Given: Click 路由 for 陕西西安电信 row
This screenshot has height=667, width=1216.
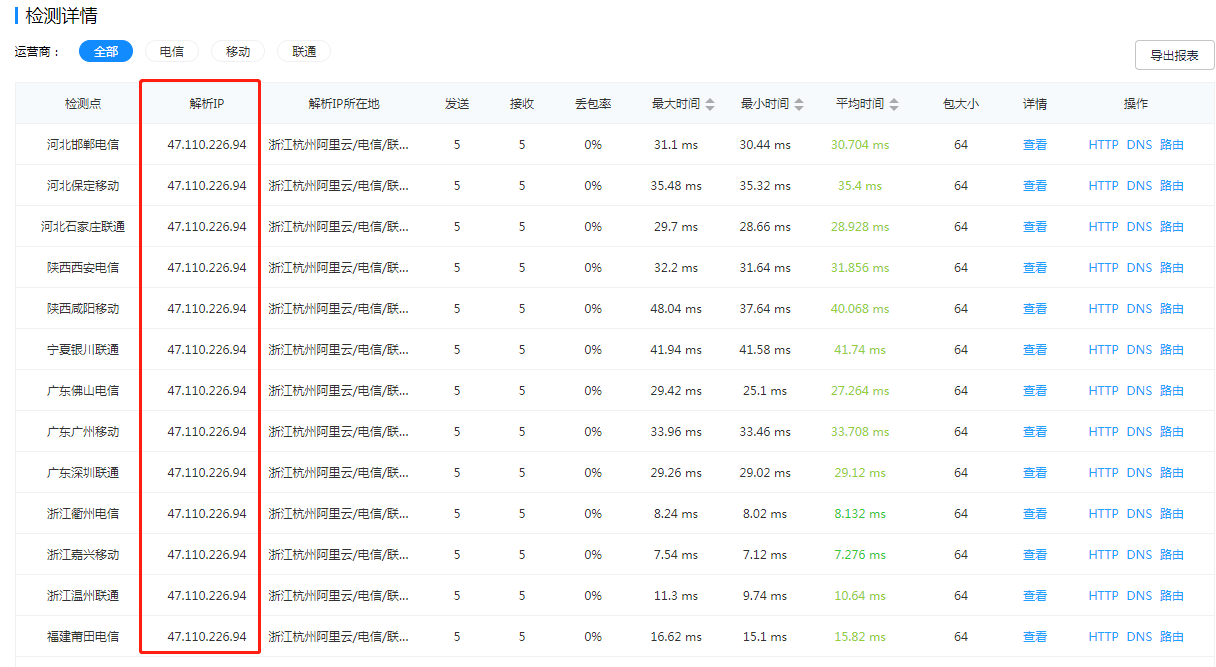Looking at the screenshot, I should coord(1172,268).
